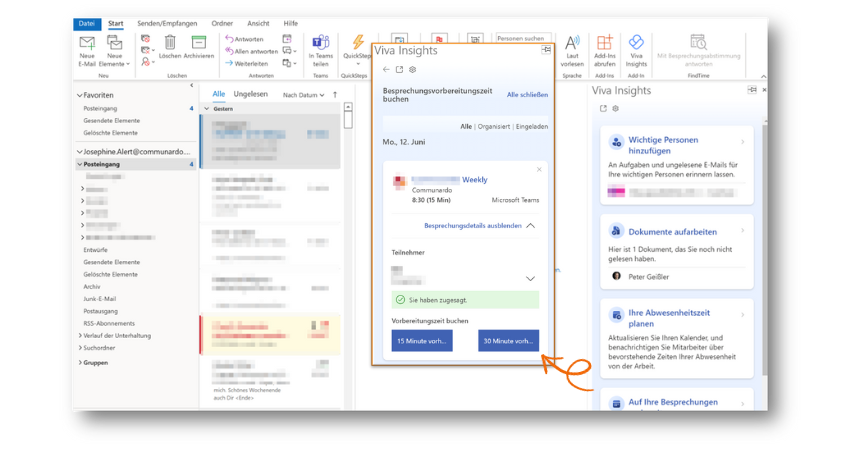Open the Entwürfe folder
The height and width of the screenshot is (450, 850).
coord(95,250)
